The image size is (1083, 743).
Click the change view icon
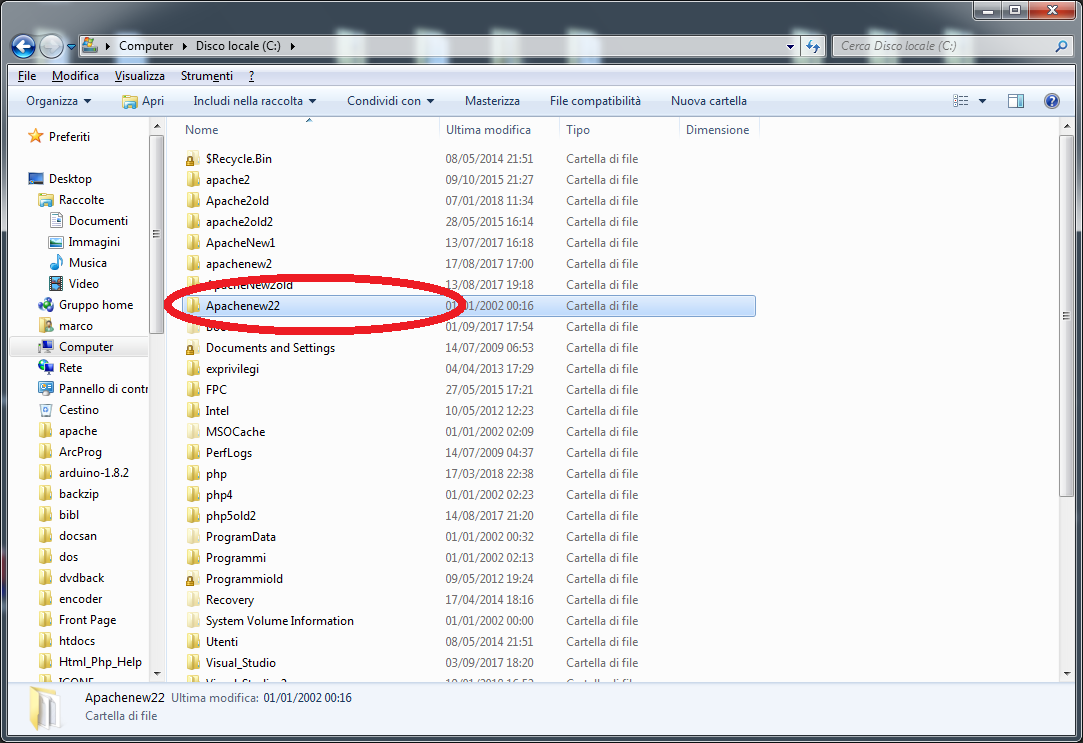point(961,101)
